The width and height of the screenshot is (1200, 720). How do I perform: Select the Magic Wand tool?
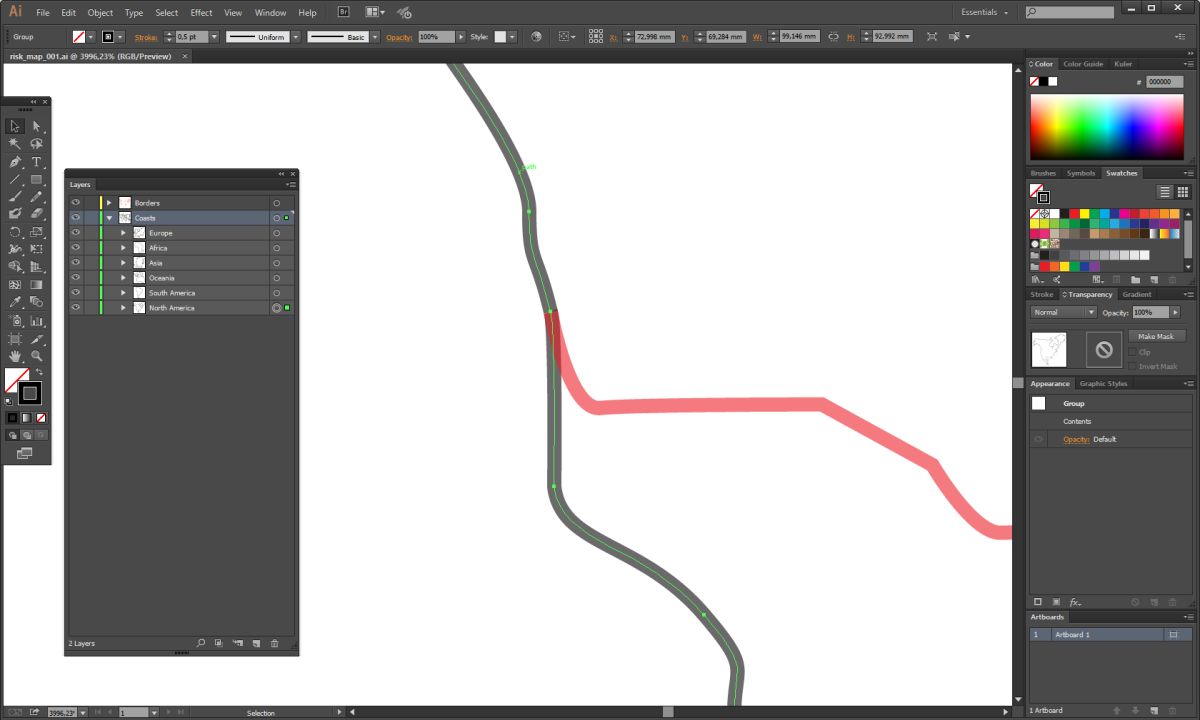tap(15, 144)
